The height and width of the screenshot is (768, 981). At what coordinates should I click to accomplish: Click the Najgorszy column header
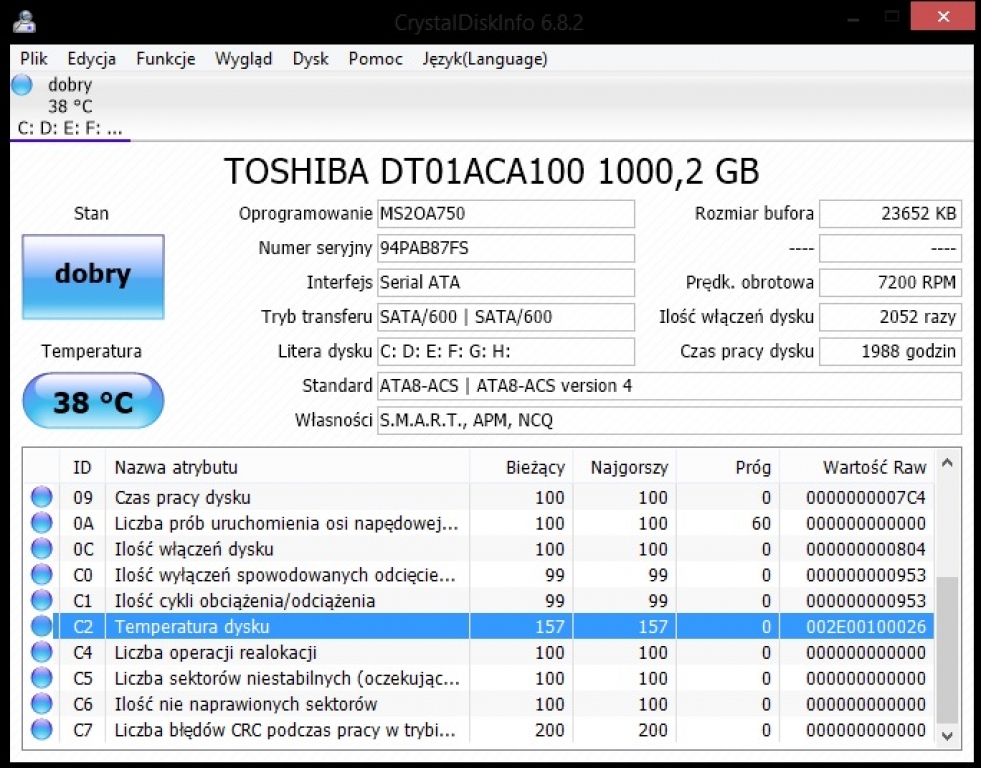click(624, 467)
